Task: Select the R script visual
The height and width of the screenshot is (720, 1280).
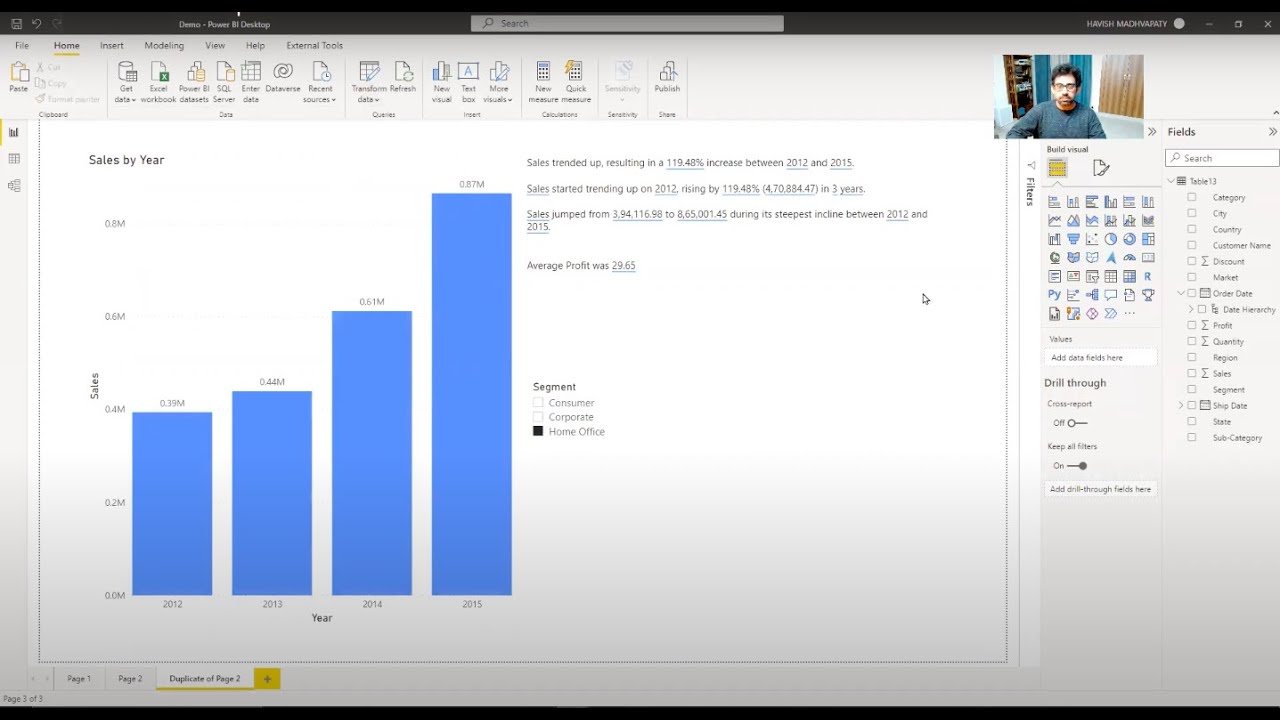Action: pyautogui.click(x=1148, y=276)
